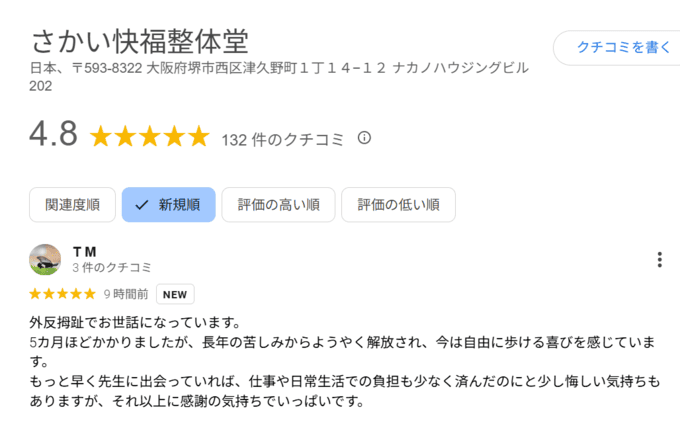Sort reviews by 評価の低い順
Image resolution: width=680 pixels, height=422 pixels.
pos(398,205)
